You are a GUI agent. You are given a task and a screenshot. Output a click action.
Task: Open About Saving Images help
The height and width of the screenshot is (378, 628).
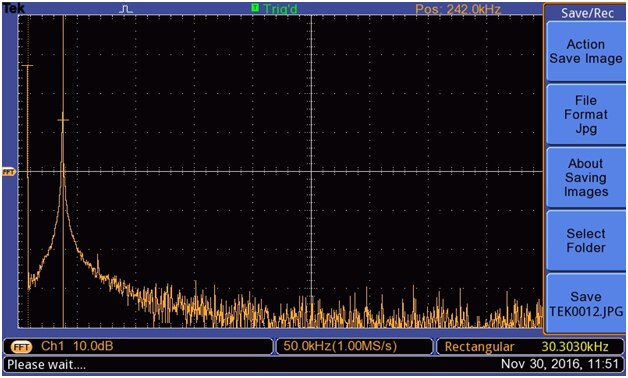click(x=586, y=177)
